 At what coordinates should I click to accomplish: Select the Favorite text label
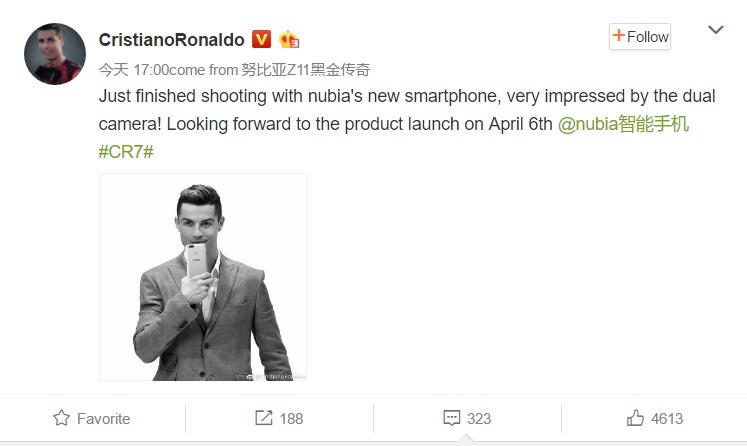(103, 418)
